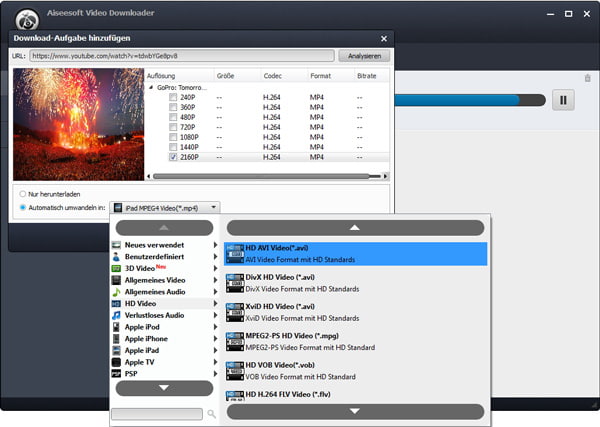Pause the download with the pause button

563,100
